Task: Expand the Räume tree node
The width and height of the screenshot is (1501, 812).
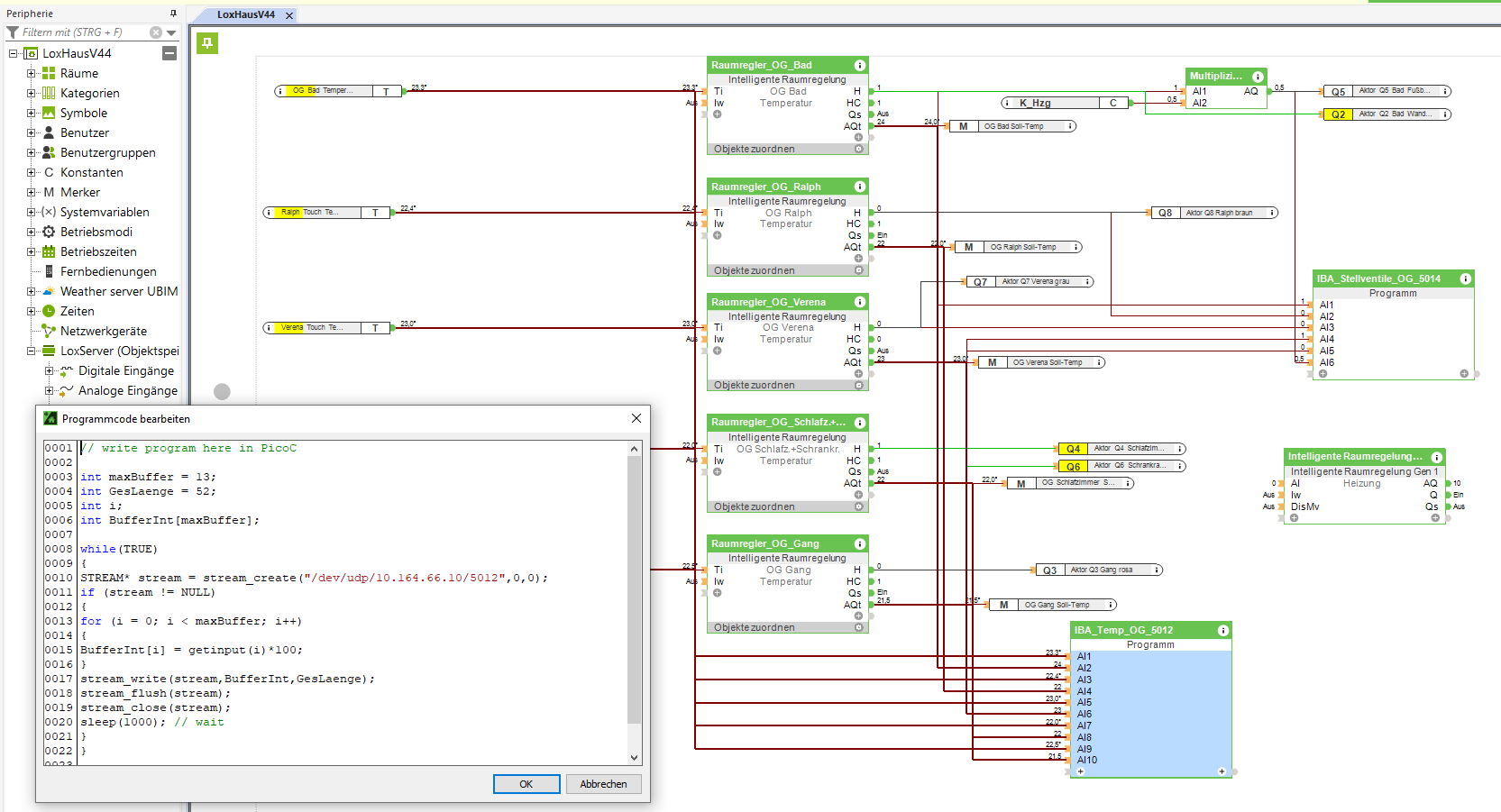Action: tap(32, 73)
